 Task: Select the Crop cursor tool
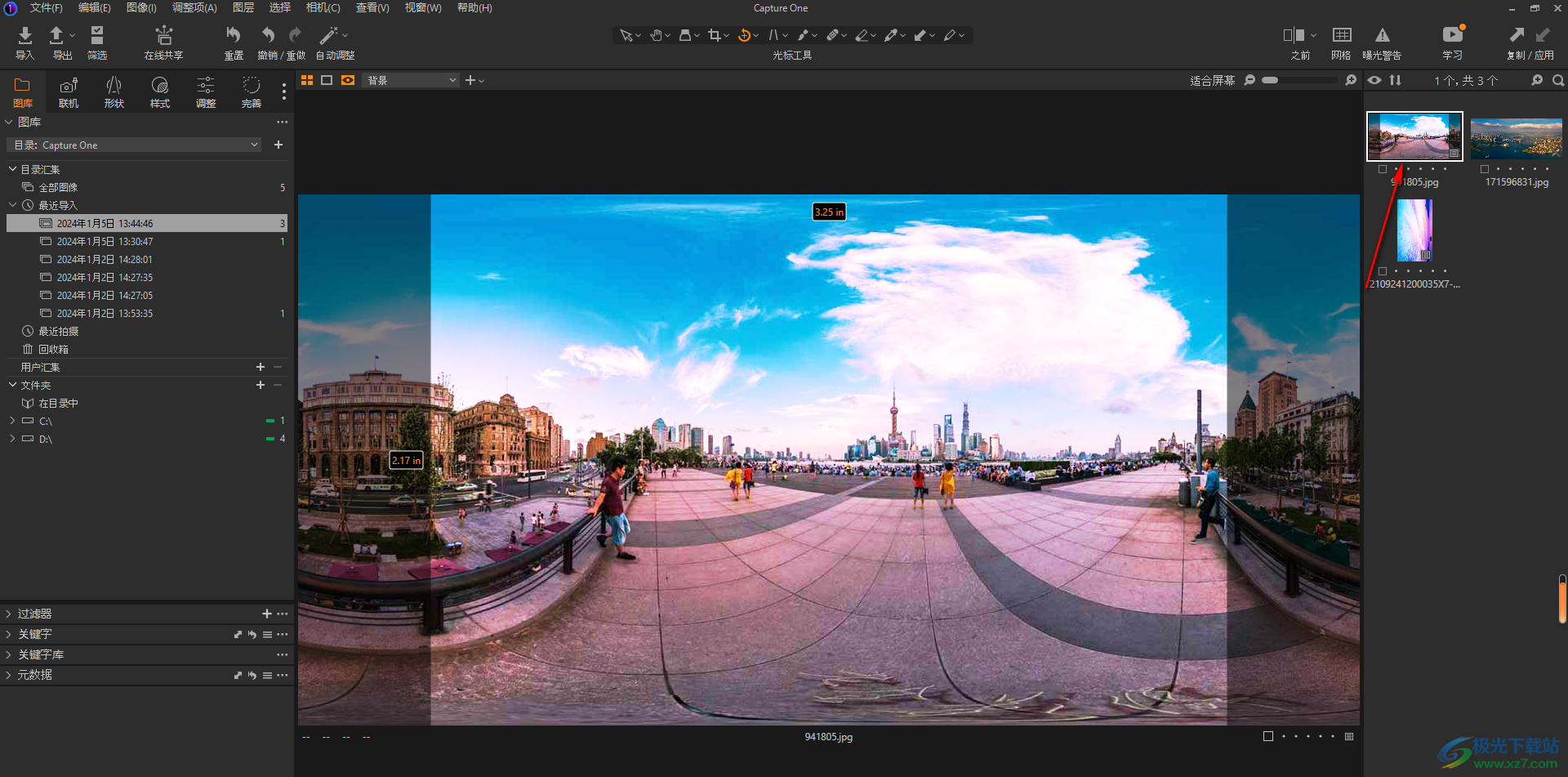click(715, 35)
